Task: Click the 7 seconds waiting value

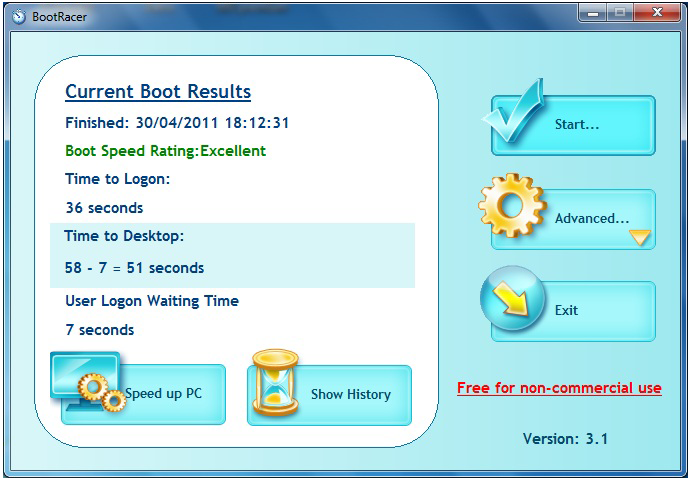Action: point(99,330)
